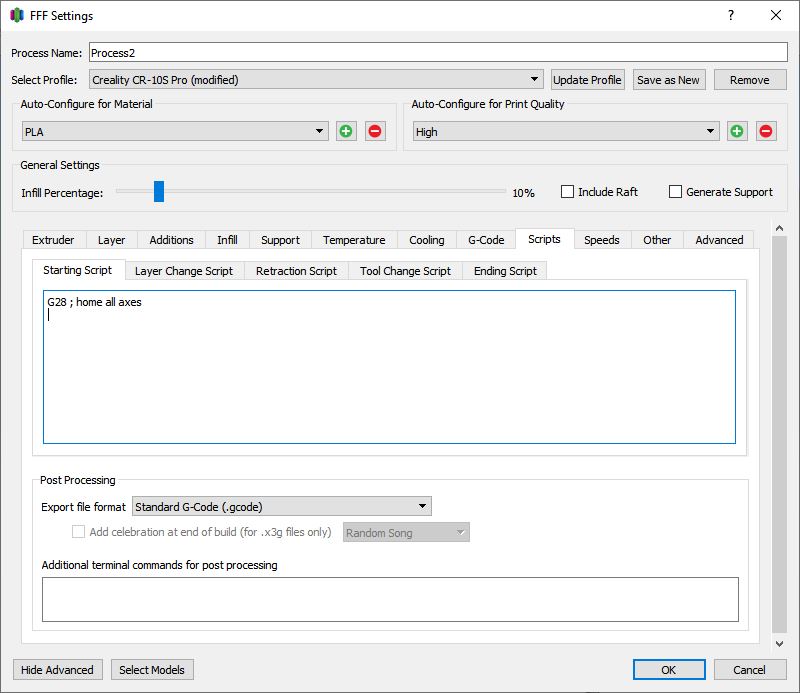Image resolution: width=800 pixels, height=693 pixels.
Task: Switch to the G-Code tab
Action: [486, 240]
